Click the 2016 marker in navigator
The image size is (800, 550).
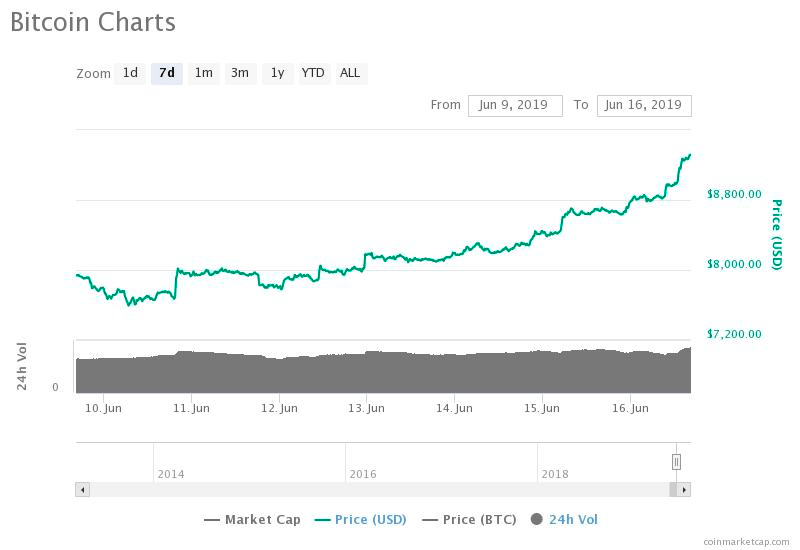(x=363, y=474)
